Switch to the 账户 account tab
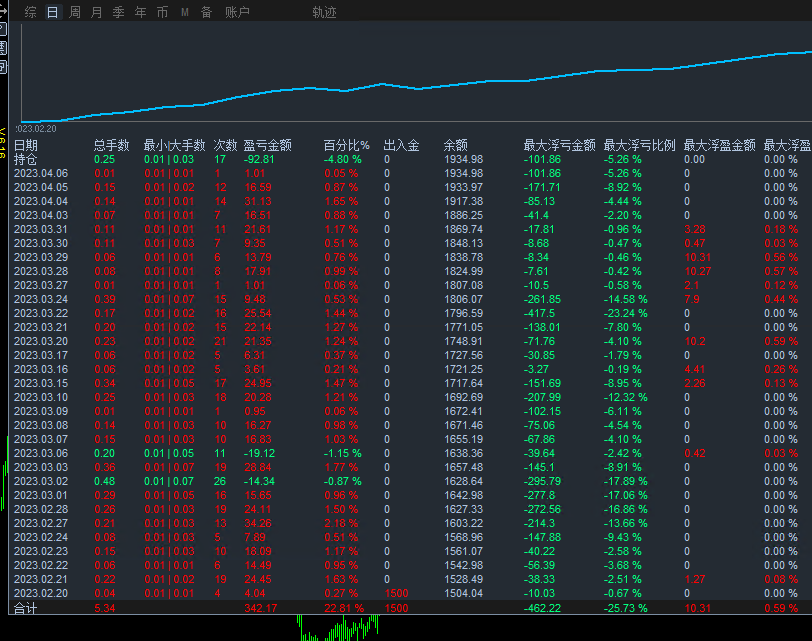The width and height of the screenshot is (812, 641). click(x=237, y=12)
